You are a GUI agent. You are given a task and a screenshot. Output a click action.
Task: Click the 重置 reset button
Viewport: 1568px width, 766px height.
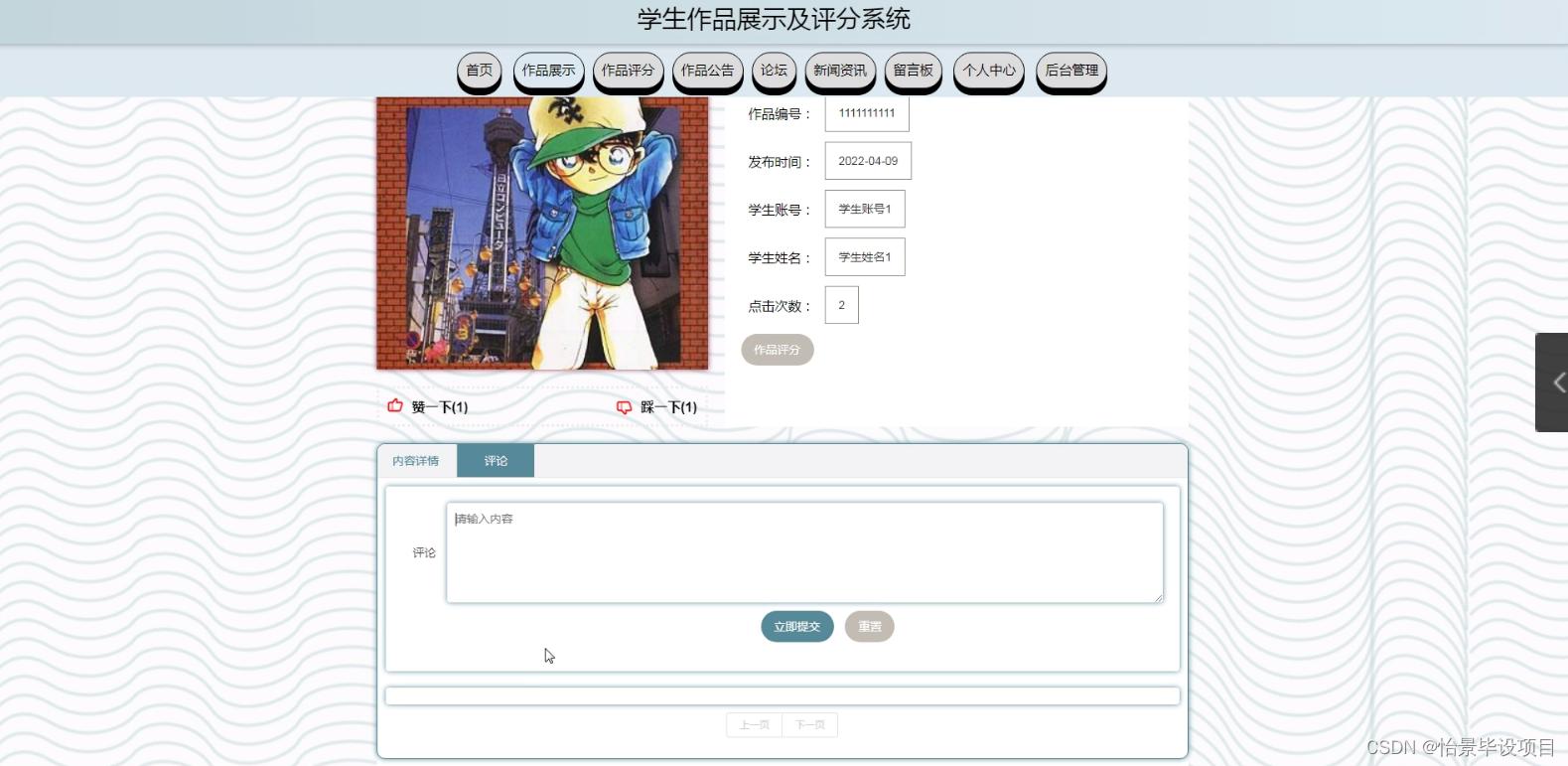pyautogui.click(x=870, y=627)
